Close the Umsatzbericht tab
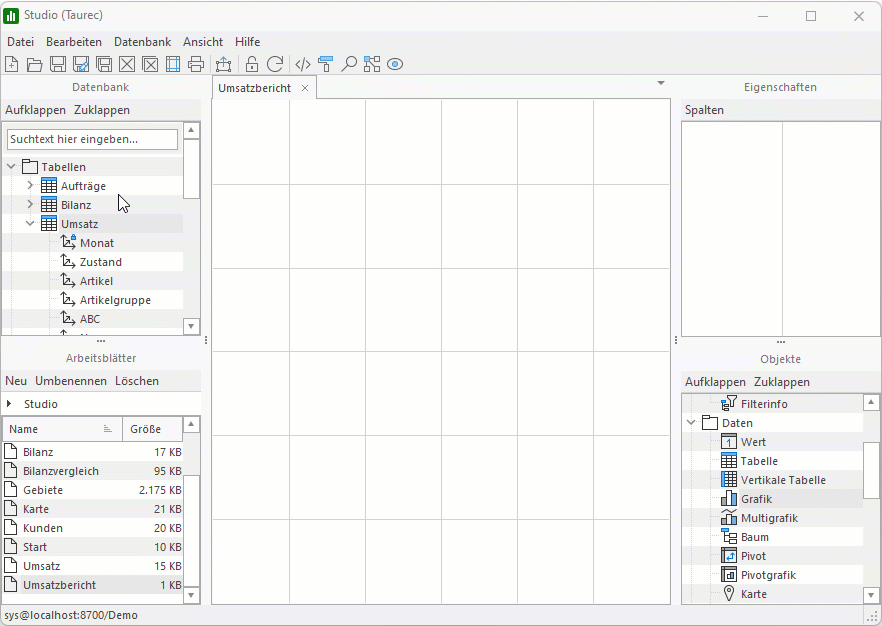 (x=305, y=88)
